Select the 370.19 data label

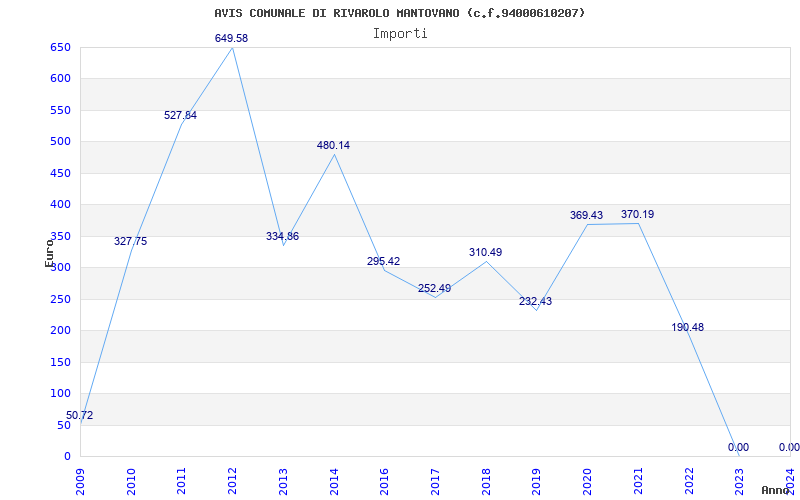(637, 214)
